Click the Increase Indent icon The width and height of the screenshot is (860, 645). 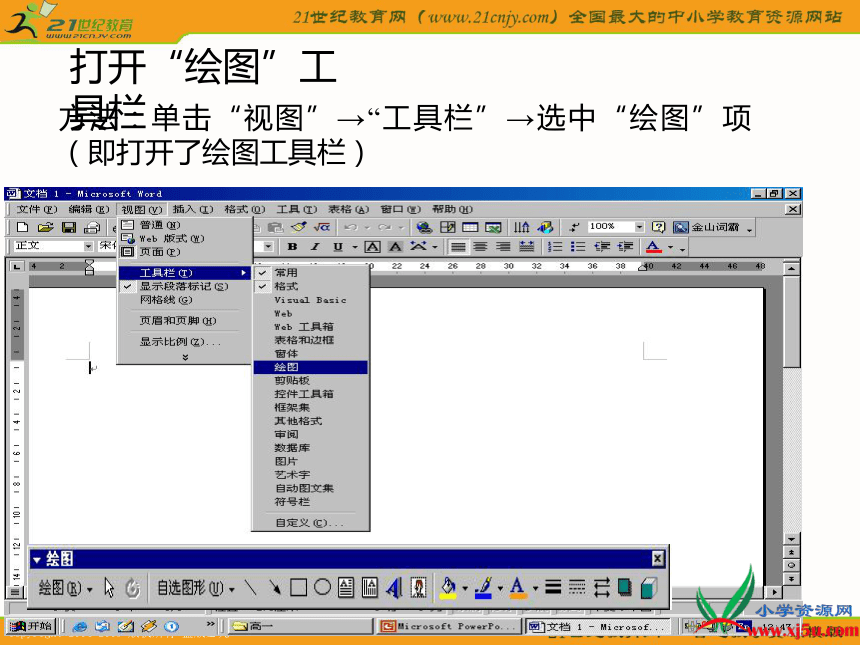tap(625, 247)
